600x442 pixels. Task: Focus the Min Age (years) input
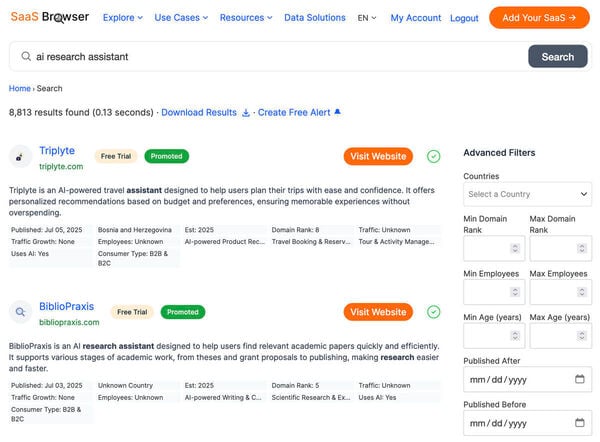(x=494, y=336)
